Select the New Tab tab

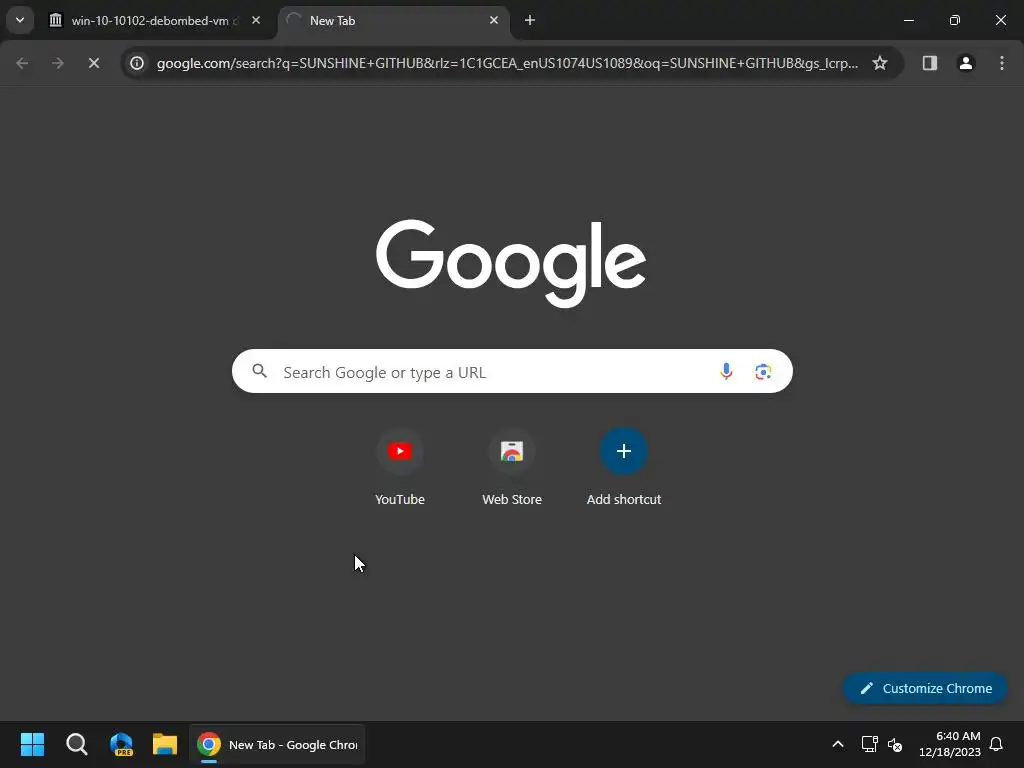pyautogui.click(x=394, y=20)
